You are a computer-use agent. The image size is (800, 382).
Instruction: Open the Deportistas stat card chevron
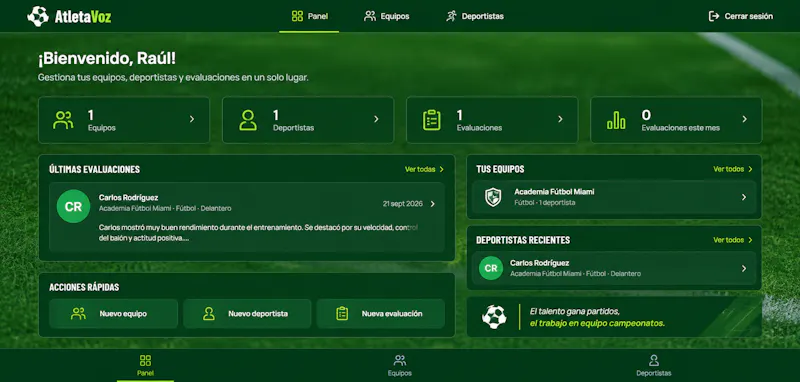click(376, 119)
